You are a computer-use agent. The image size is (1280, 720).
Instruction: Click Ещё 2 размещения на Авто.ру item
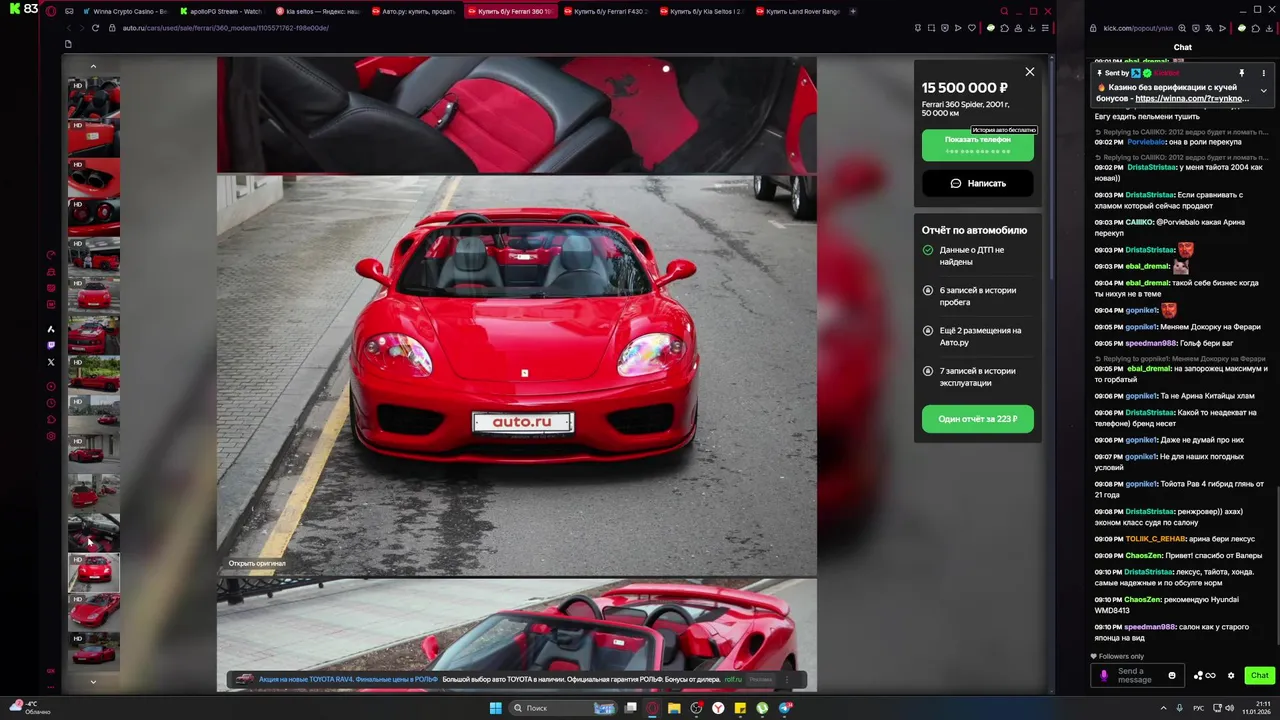[x=977, y=336]
